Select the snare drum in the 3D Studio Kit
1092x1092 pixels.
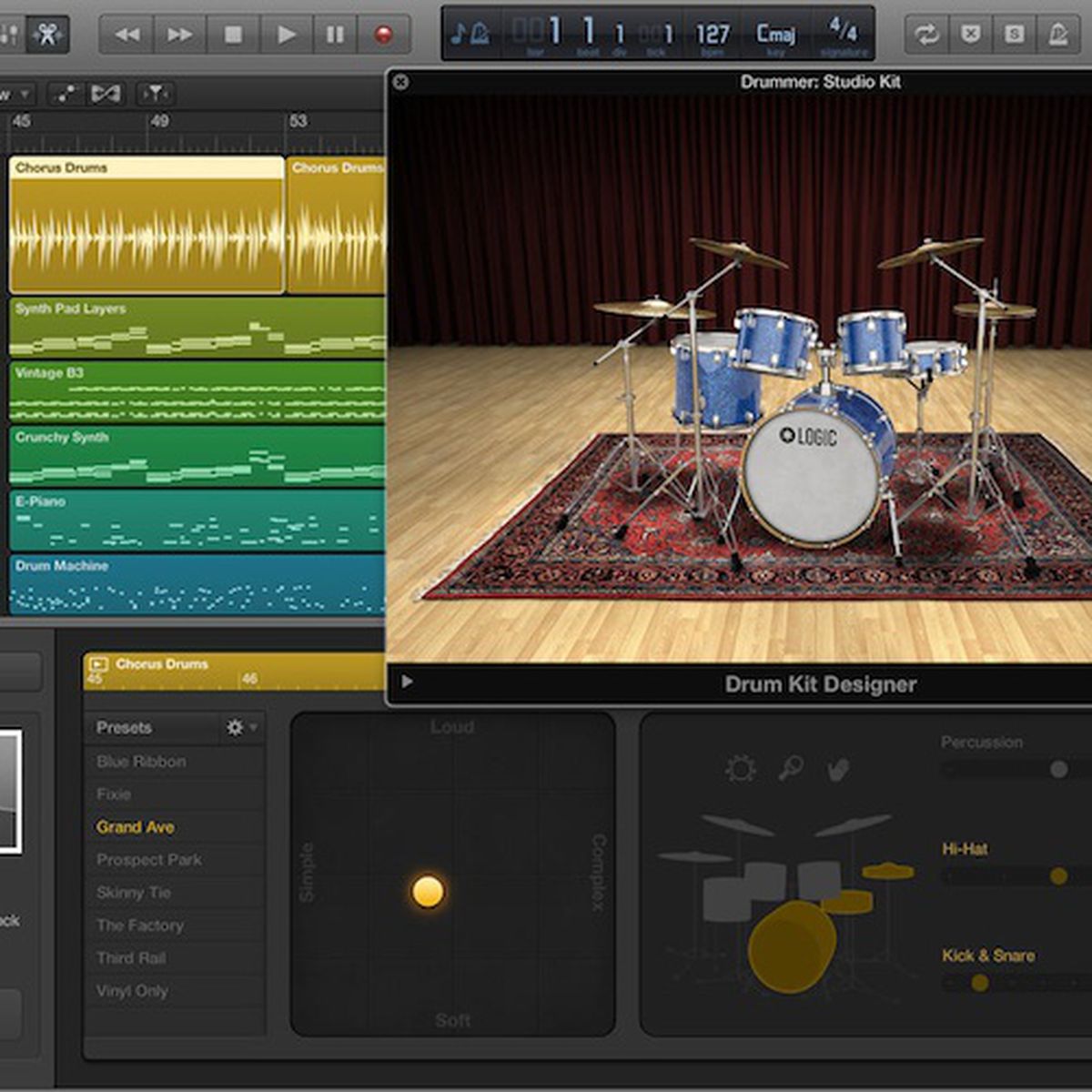tap(936, 359)
